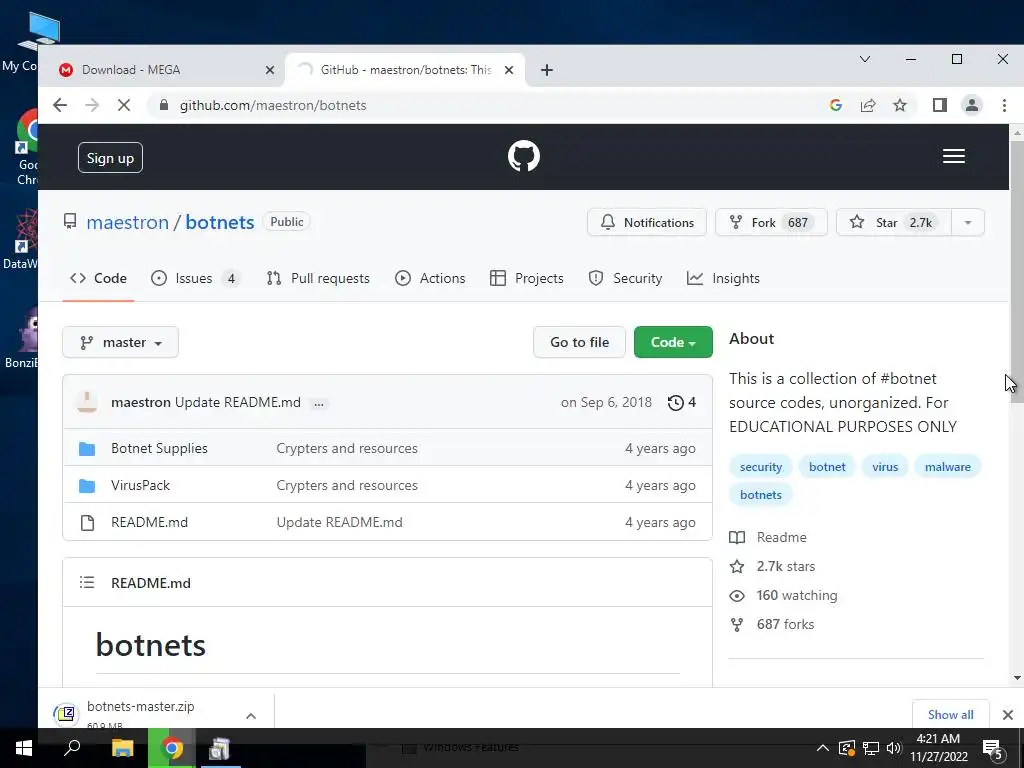Click the page vertical scrollbar thumb
Viewport: 1024px width, 768px height.
1017,271
